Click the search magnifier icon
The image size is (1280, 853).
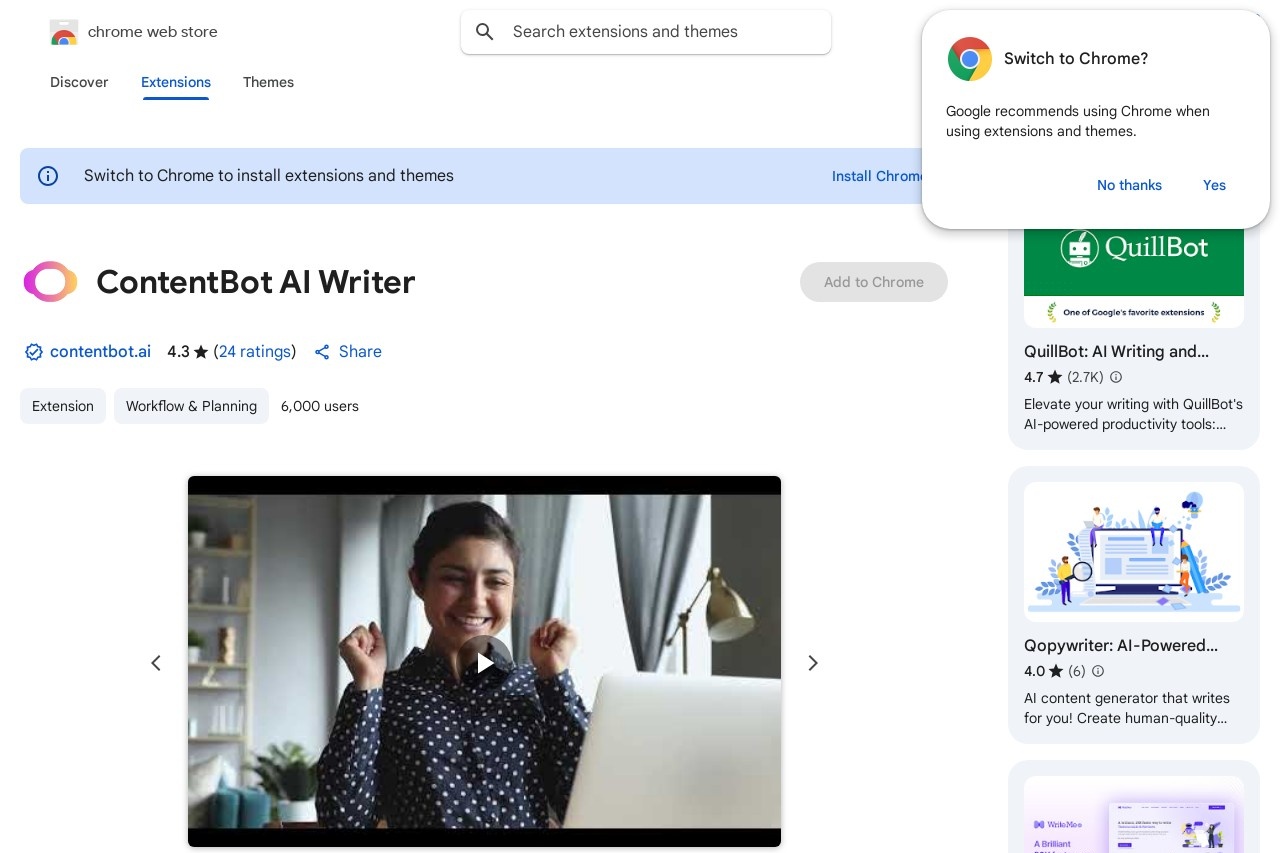[x=485, y=32]
